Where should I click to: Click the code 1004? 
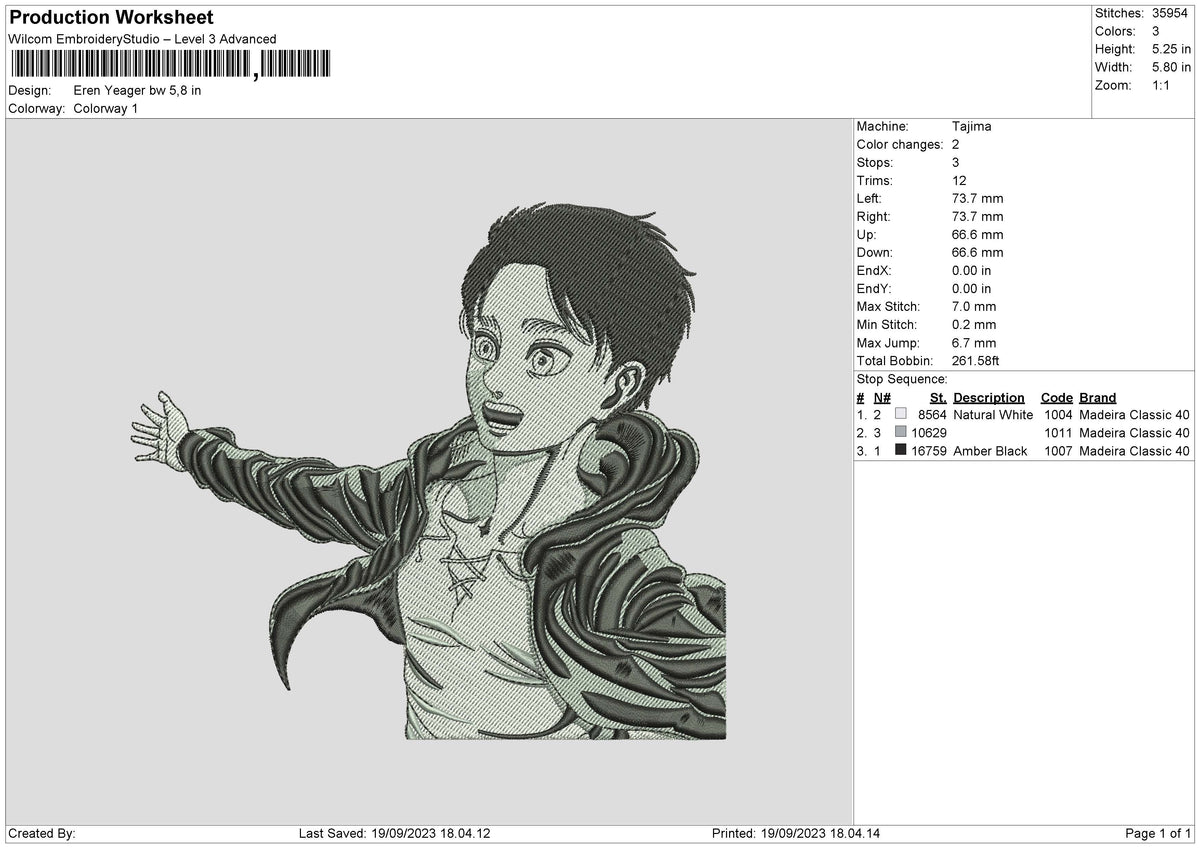[1058, 415]
